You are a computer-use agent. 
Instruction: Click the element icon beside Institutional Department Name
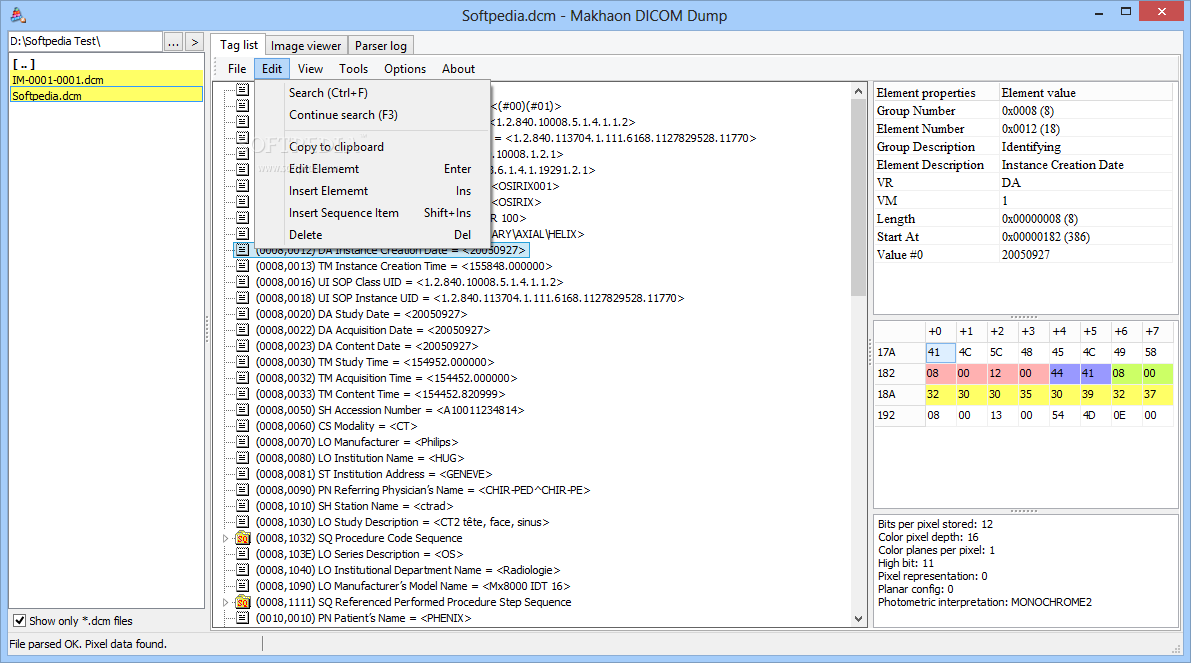coord(242,569)
